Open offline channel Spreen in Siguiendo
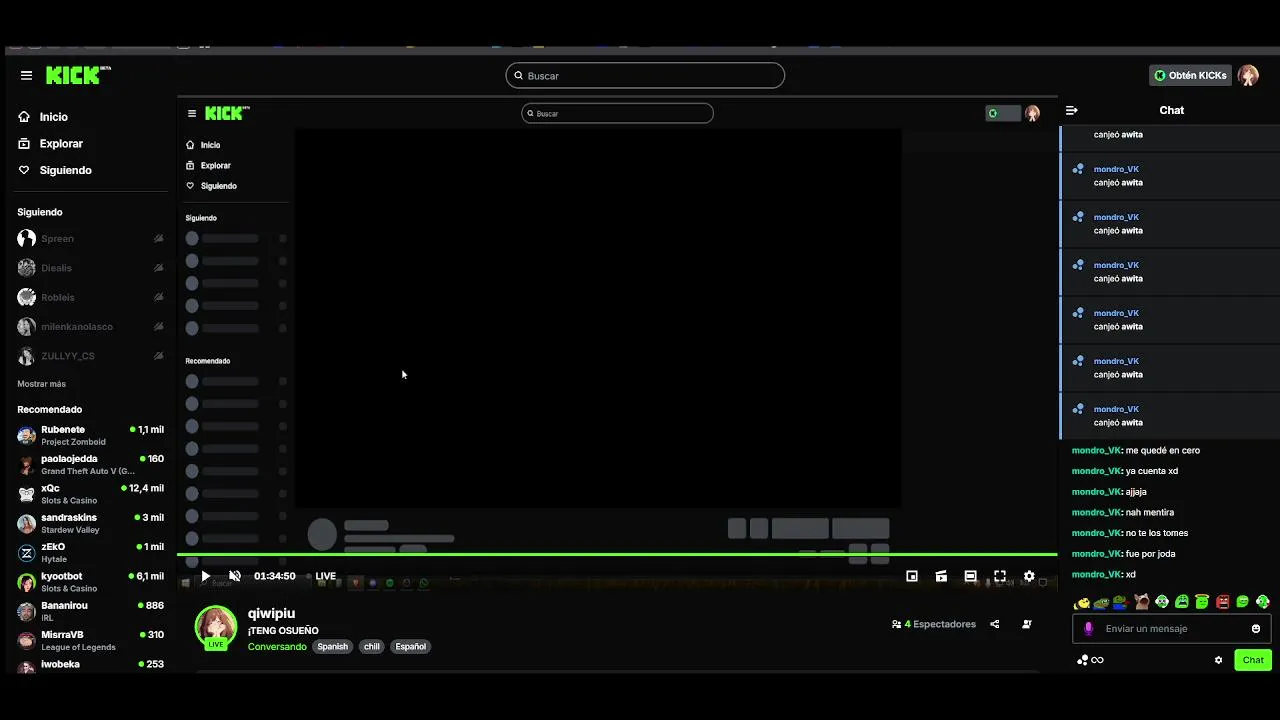Viewport: 1280px width, 720px height. 90,239
